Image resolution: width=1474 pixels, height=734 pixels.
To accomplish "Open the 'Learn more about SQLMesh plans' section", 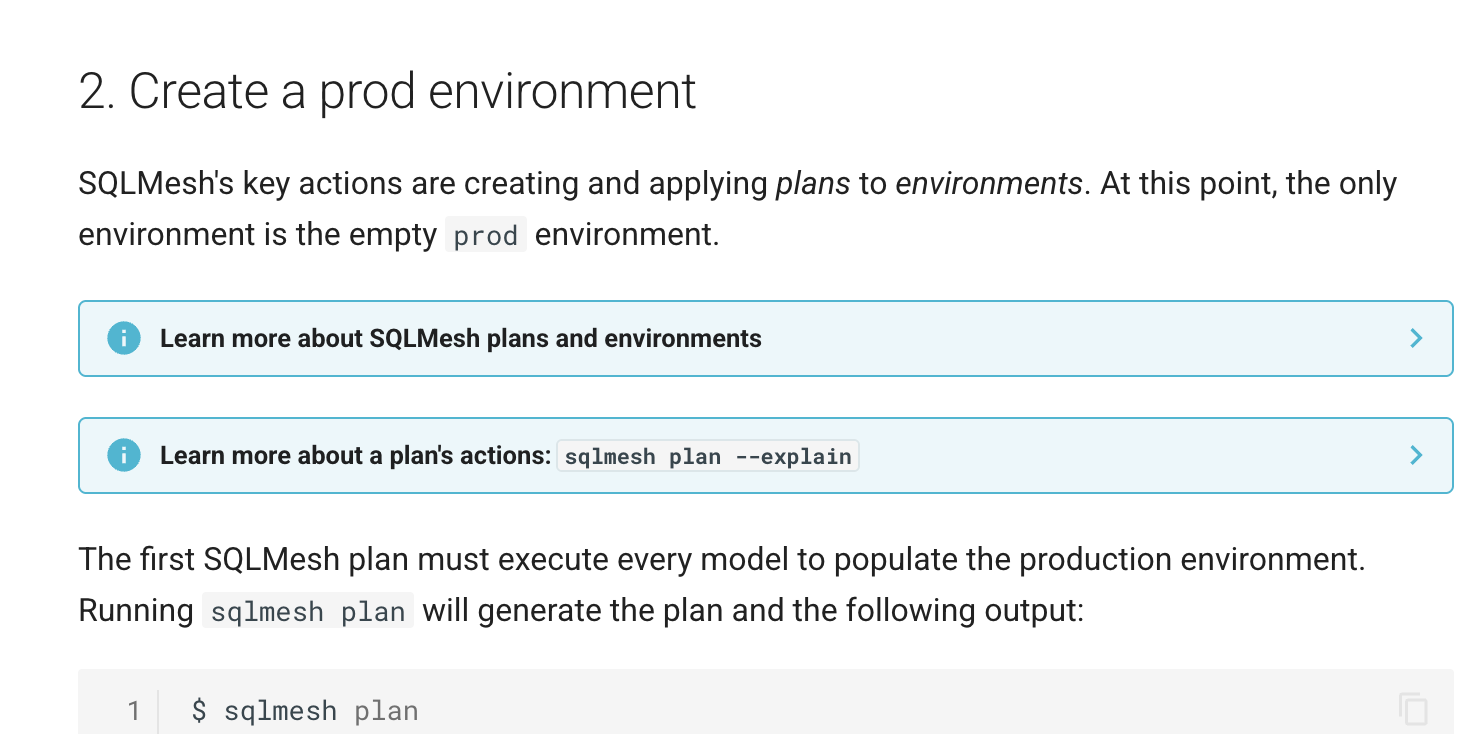I will point(461,338).
